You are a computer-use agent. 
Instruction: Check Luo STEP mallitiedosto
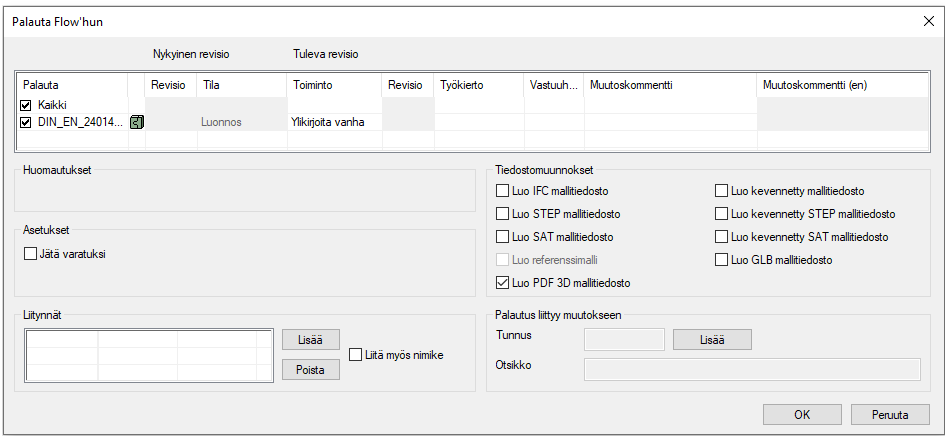coord(503,214)
